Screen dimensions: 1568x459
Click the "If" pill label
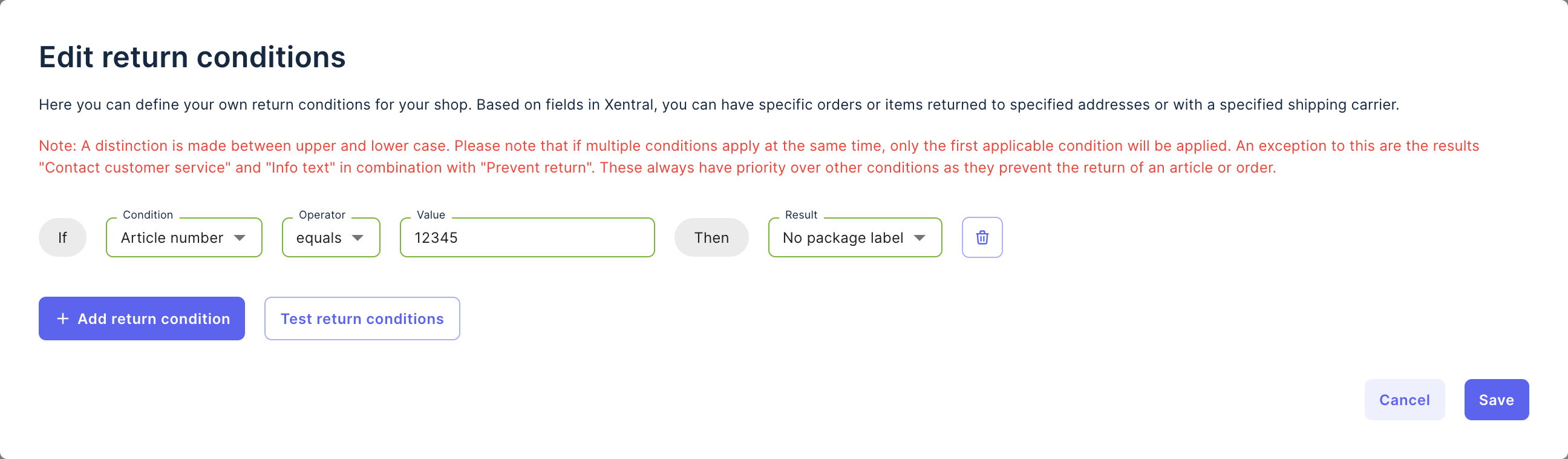click(x=62, y=238)
